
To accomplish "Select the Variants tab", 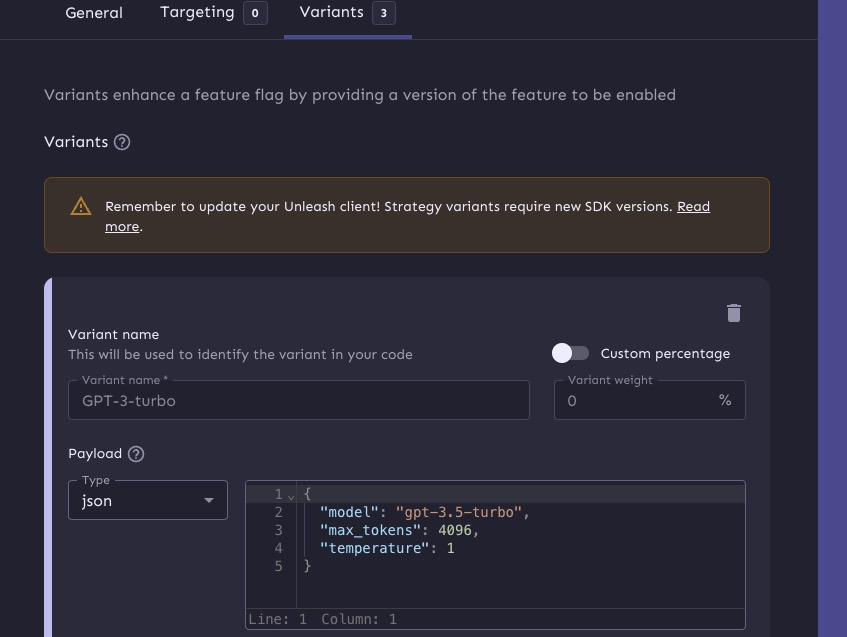I will (x=331, y=13).
